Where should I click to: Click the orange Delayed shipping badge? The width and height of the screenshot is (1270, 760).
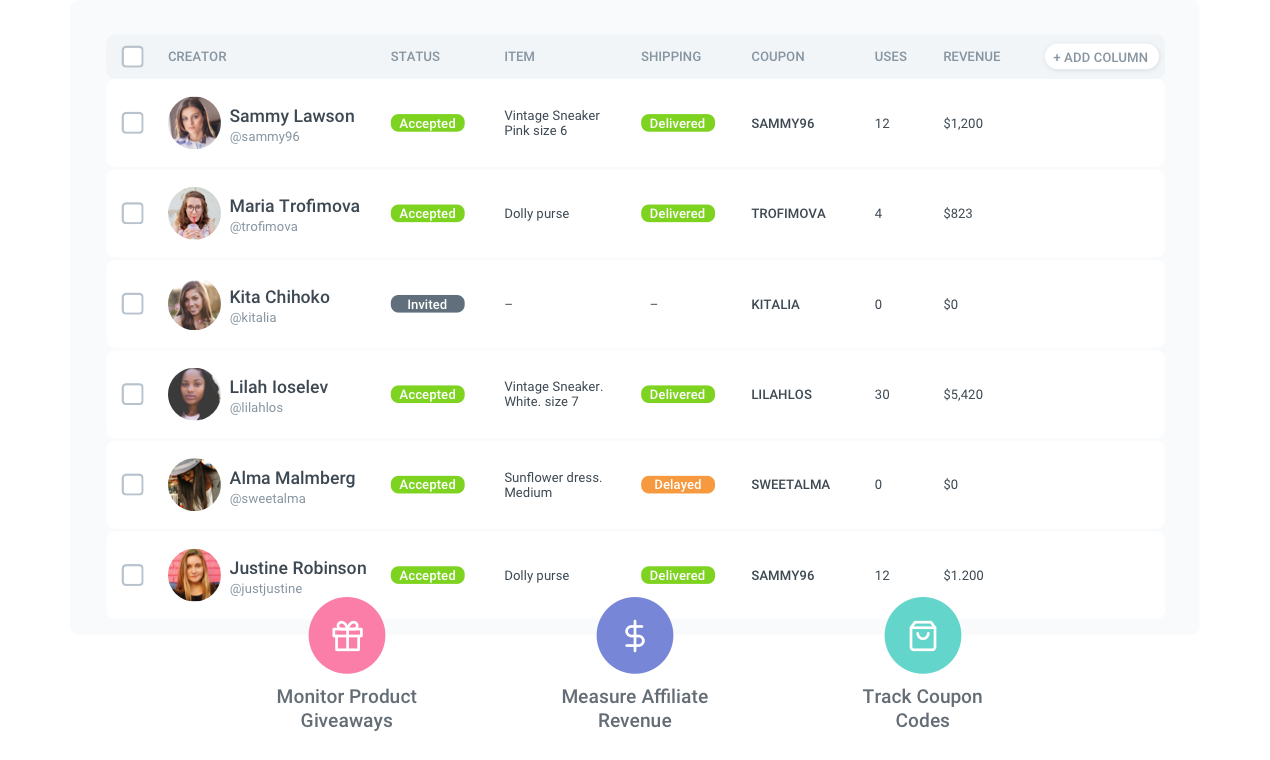coord(677,485)
